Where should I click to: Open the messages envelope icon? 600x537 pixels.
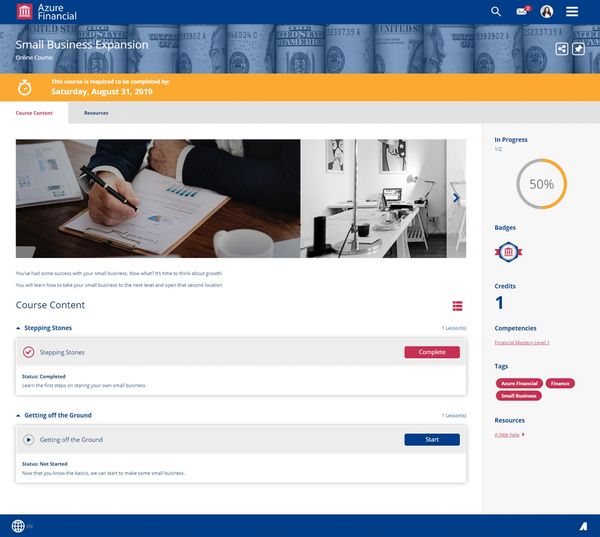(522, 11)
